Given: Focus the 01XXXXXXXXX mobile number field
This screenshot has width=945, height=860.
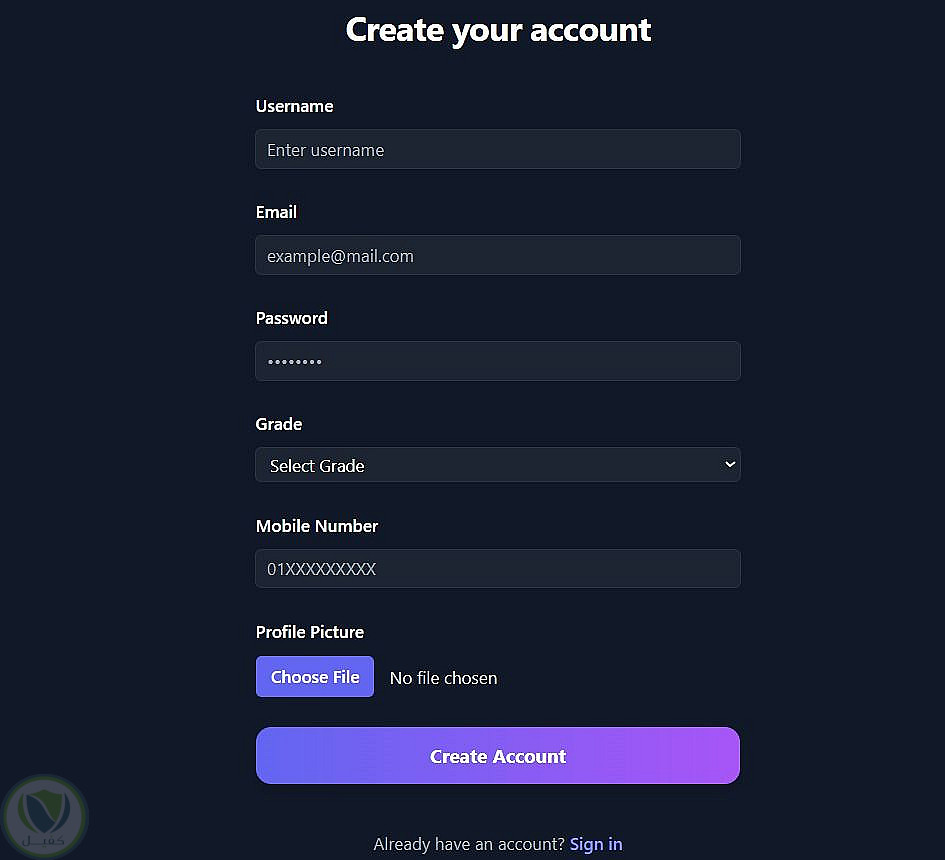Looking at the screenshot, I should pos(497,569).
